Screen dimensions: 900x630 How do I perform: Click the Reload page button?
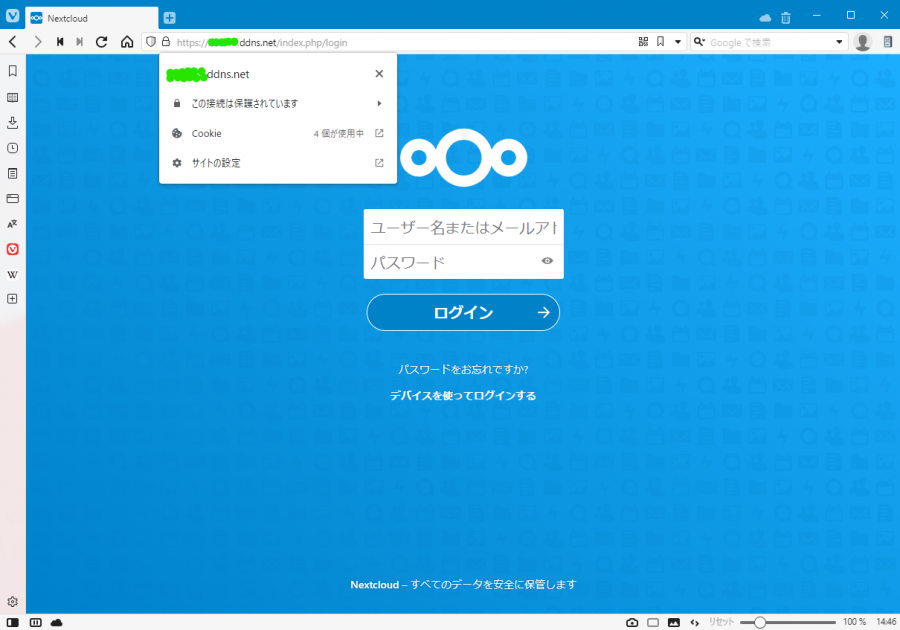[x=101, y=42]
